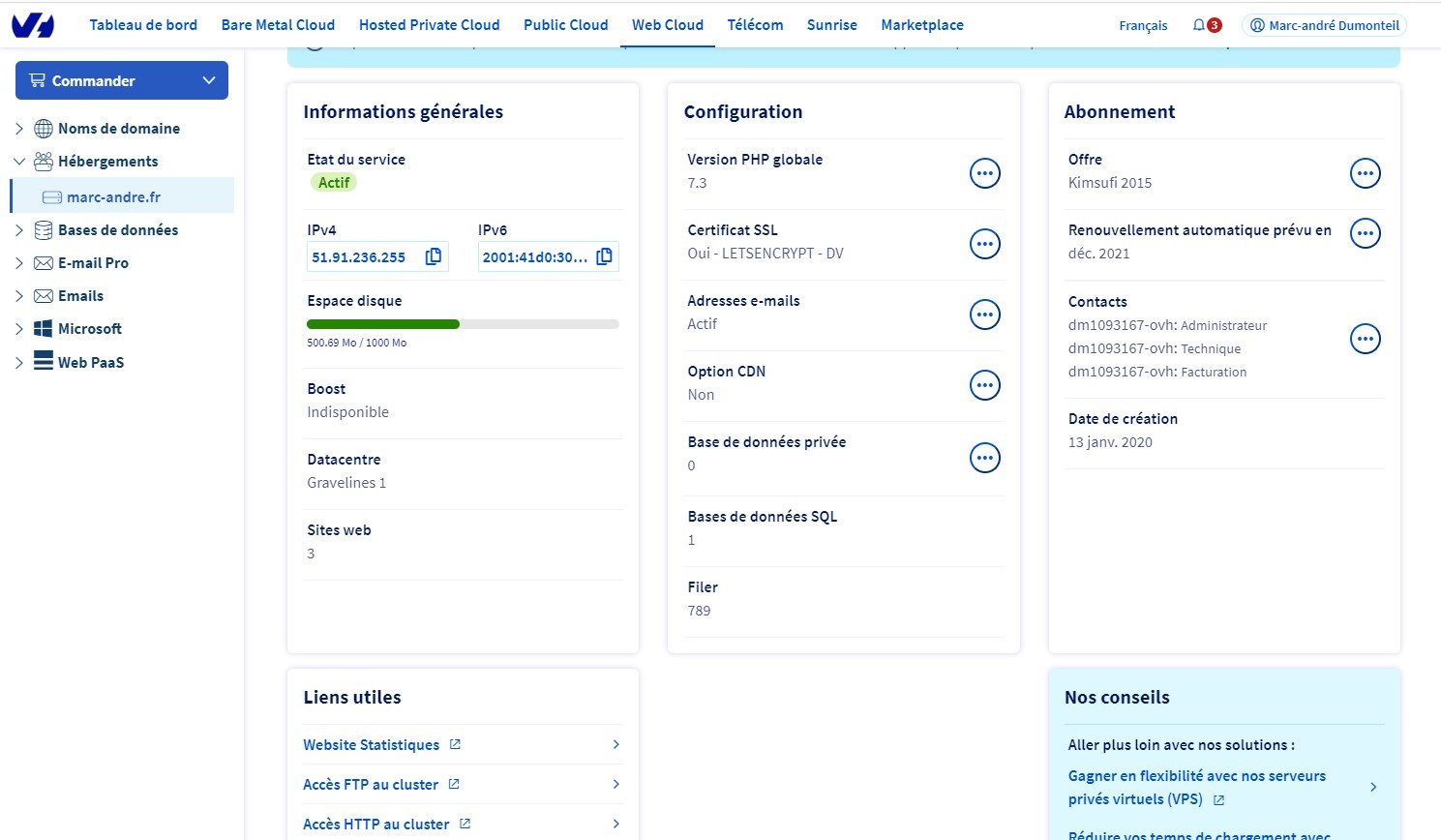
Task: Collapse the Hébergements section
Action: coord(19,162)
